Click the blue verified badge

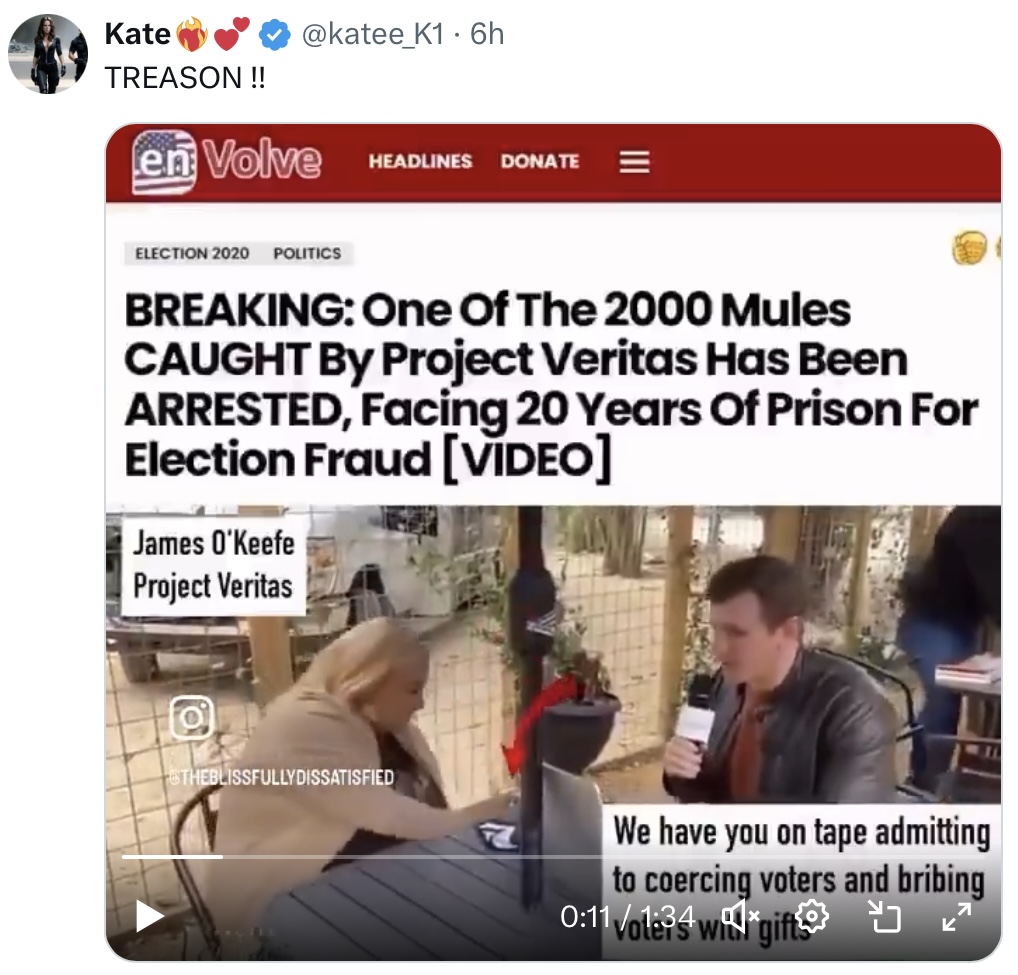click(x=275, y=36)
